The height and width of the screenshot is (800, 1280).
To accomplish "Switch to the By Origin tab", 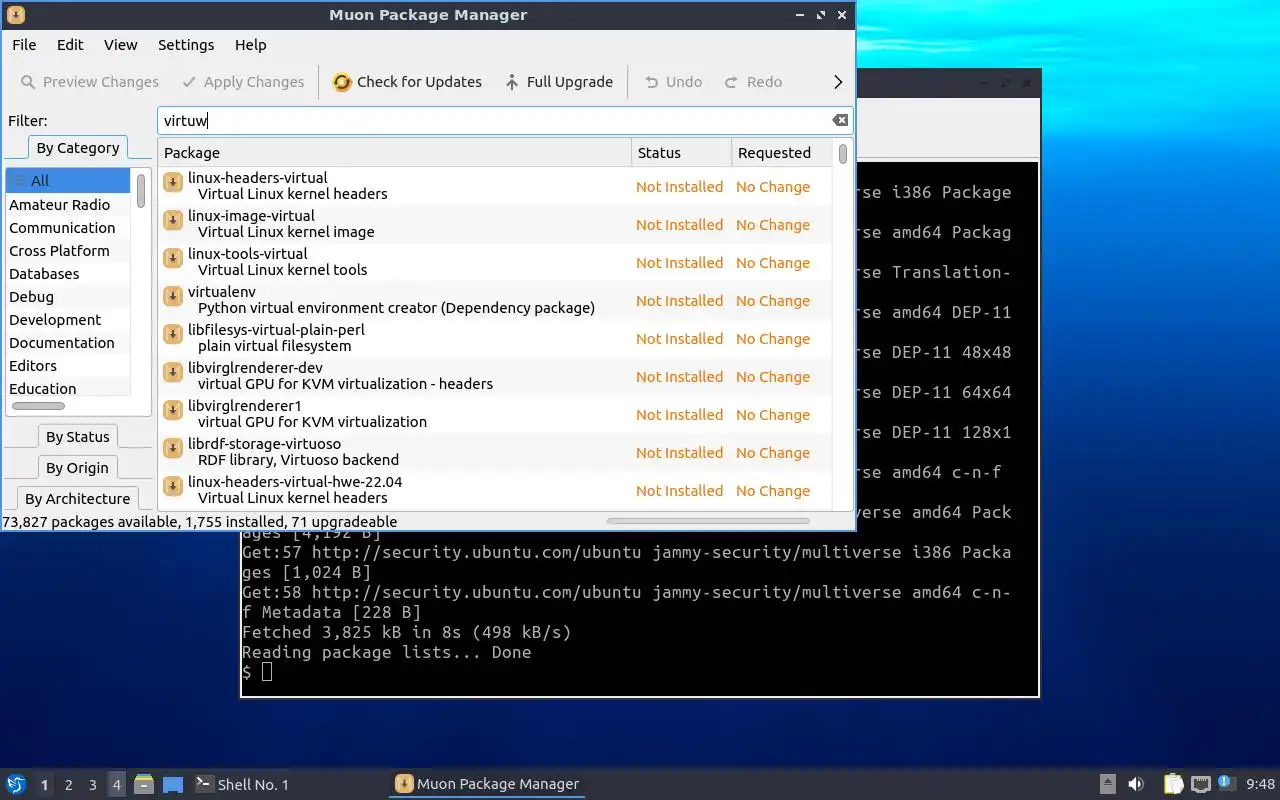I will point(77,468).
